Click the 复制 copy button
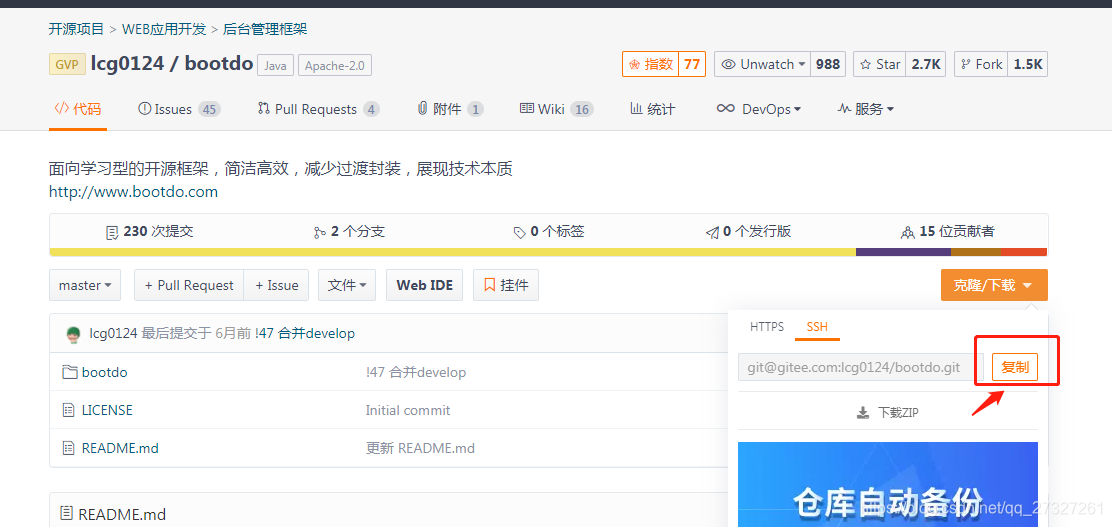This screenshot has height=527, width=1112. pos(1015,367)
